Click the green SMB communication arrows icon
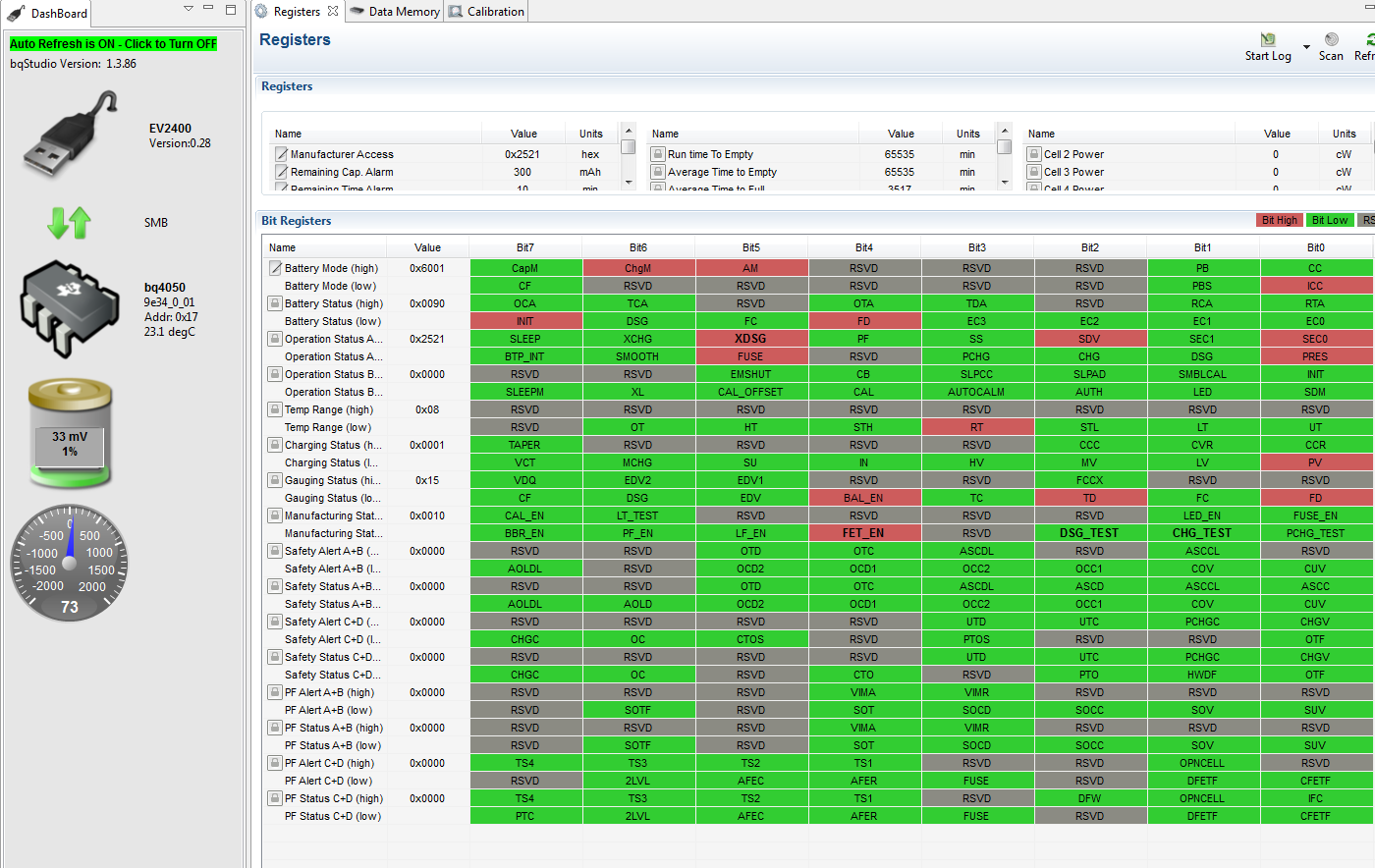1375x868 pixels. click(69, 223)
